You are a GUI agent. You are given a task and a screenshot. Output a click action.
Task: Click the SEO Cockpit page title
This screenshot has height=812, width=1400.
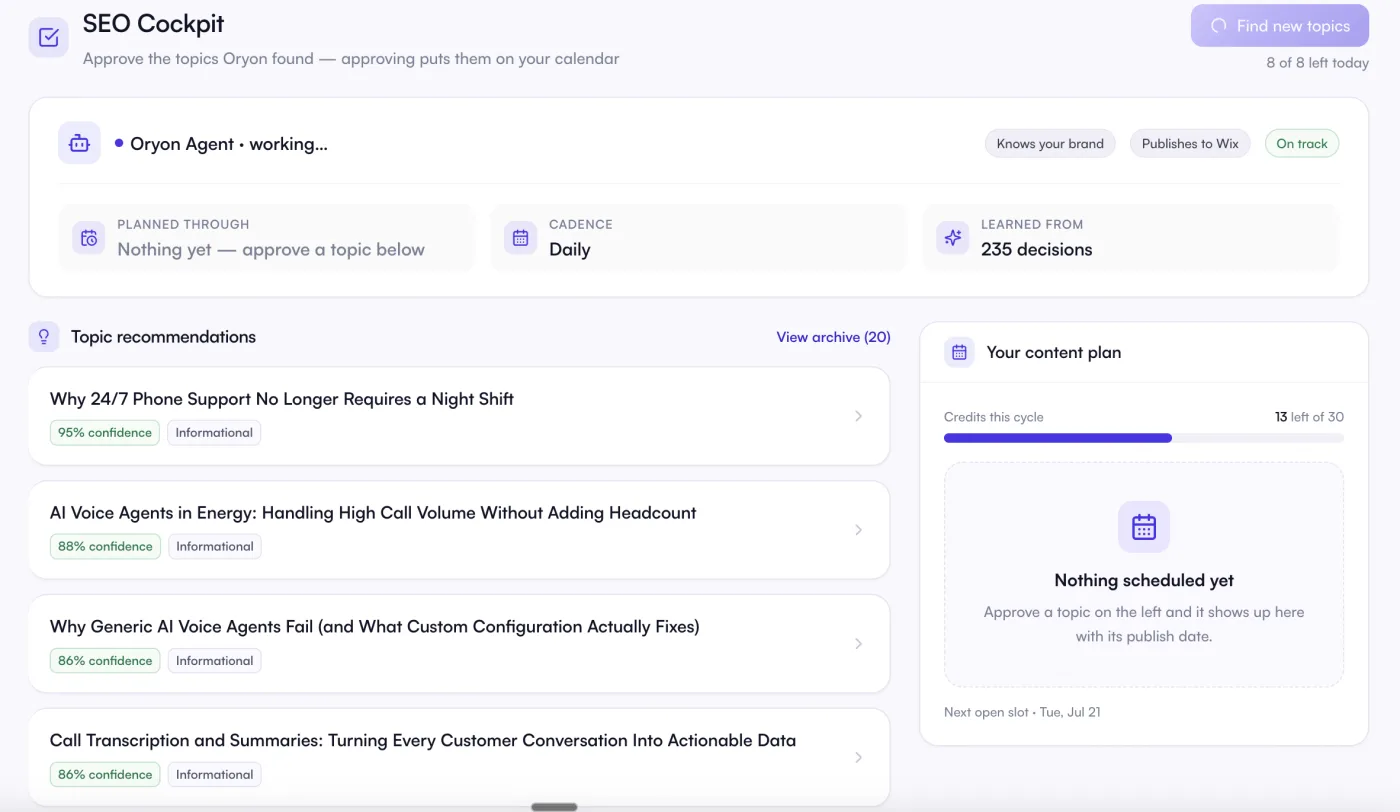tap(153, 24)
